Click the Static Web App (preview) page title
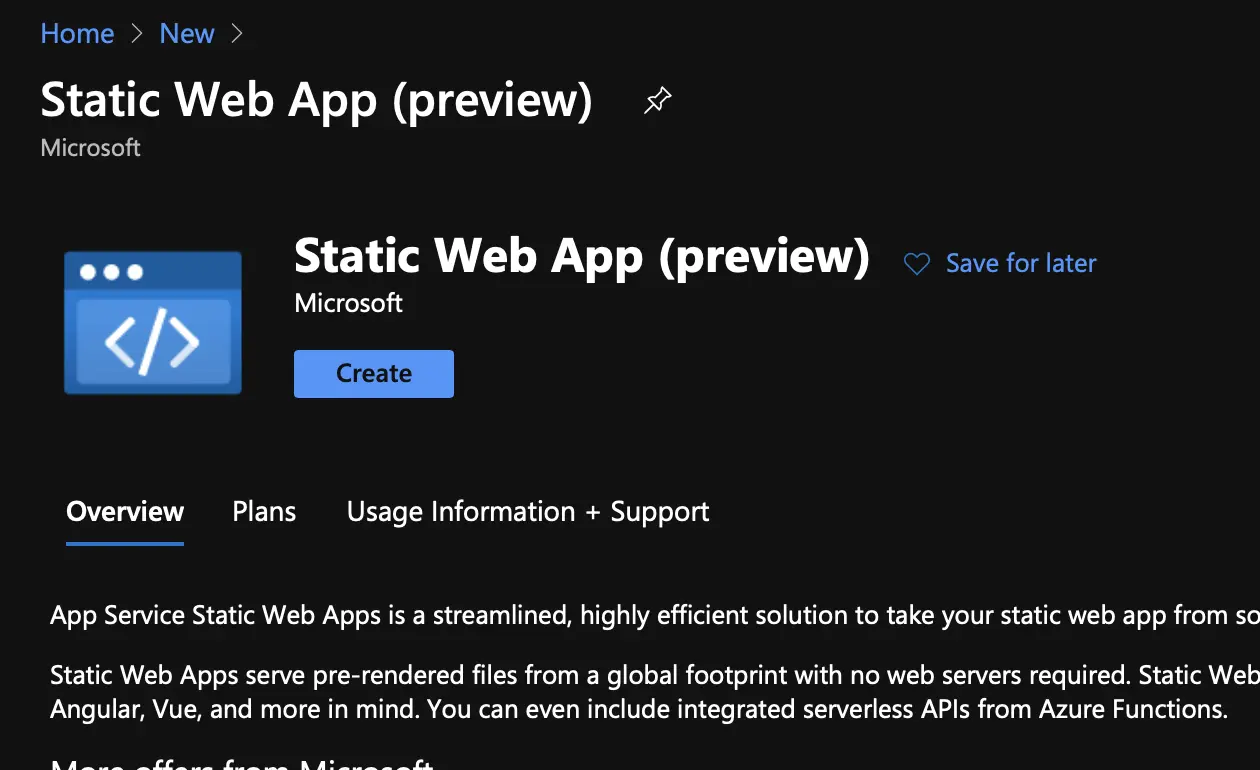1260x770 pixels. [315, 100]
